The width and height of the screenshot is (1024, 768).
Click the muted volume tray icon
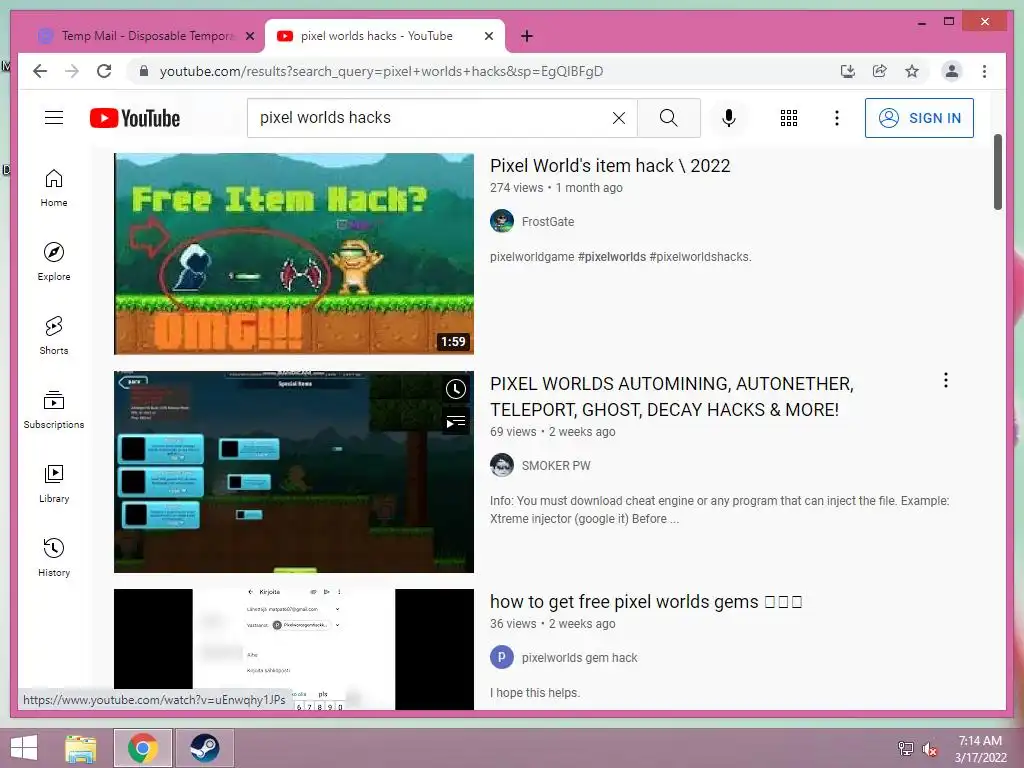930,749
